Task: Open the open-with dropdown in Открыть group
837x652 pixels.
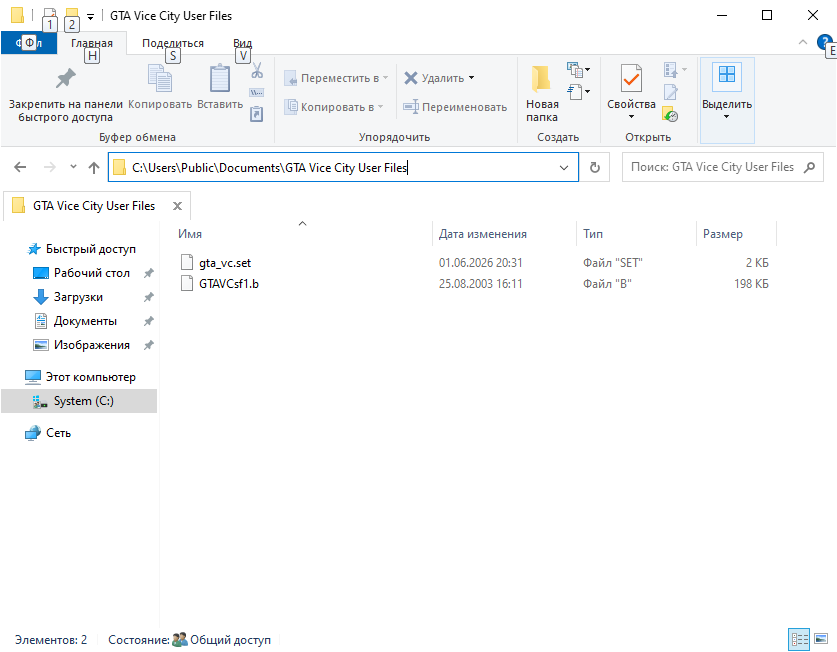Action: coord(675,70)
